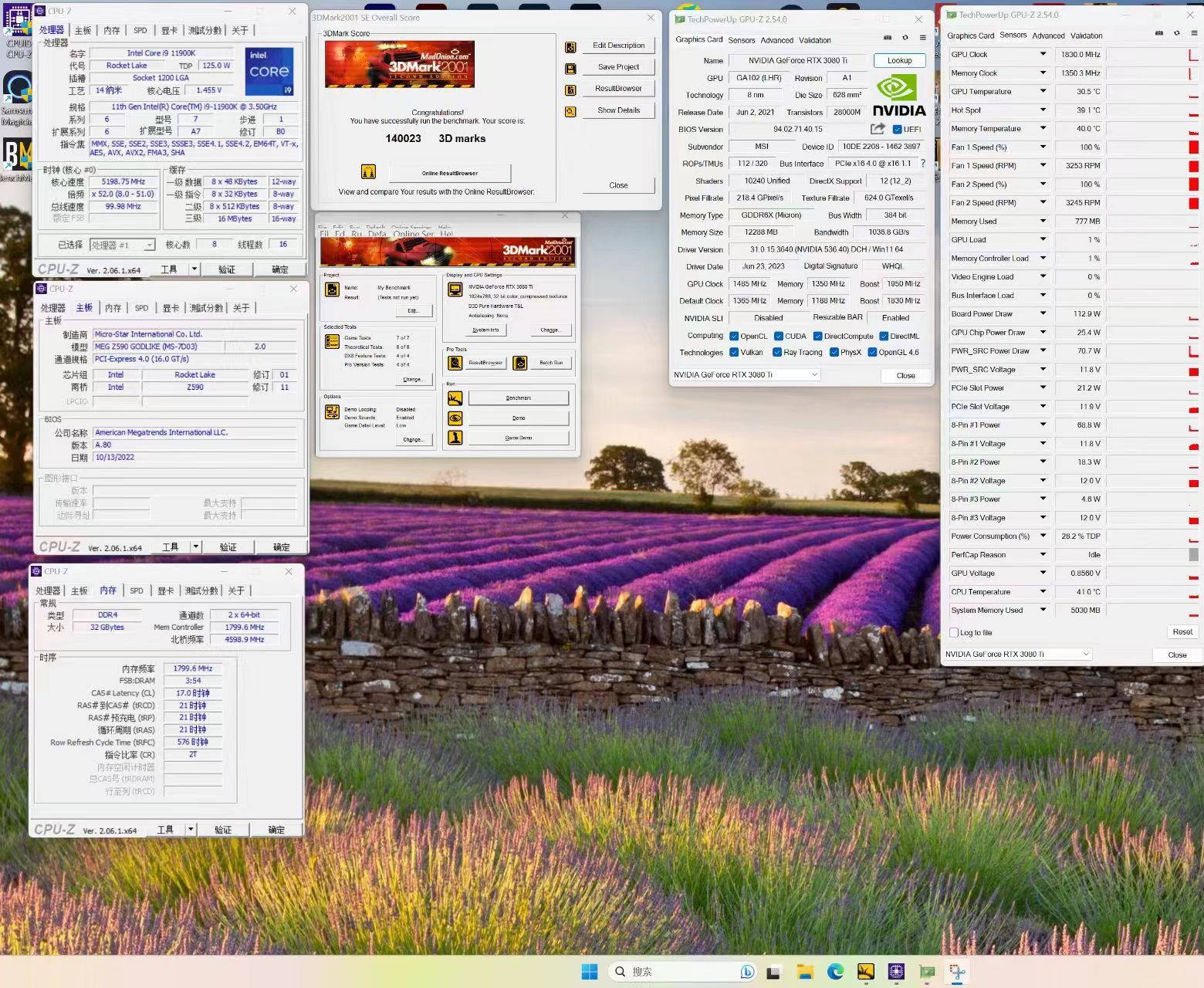Open the Sensors tab in GPU-Z Graphics Card window
The width and height of the screenshot is (1204, 988).
[x=741, y=40]
